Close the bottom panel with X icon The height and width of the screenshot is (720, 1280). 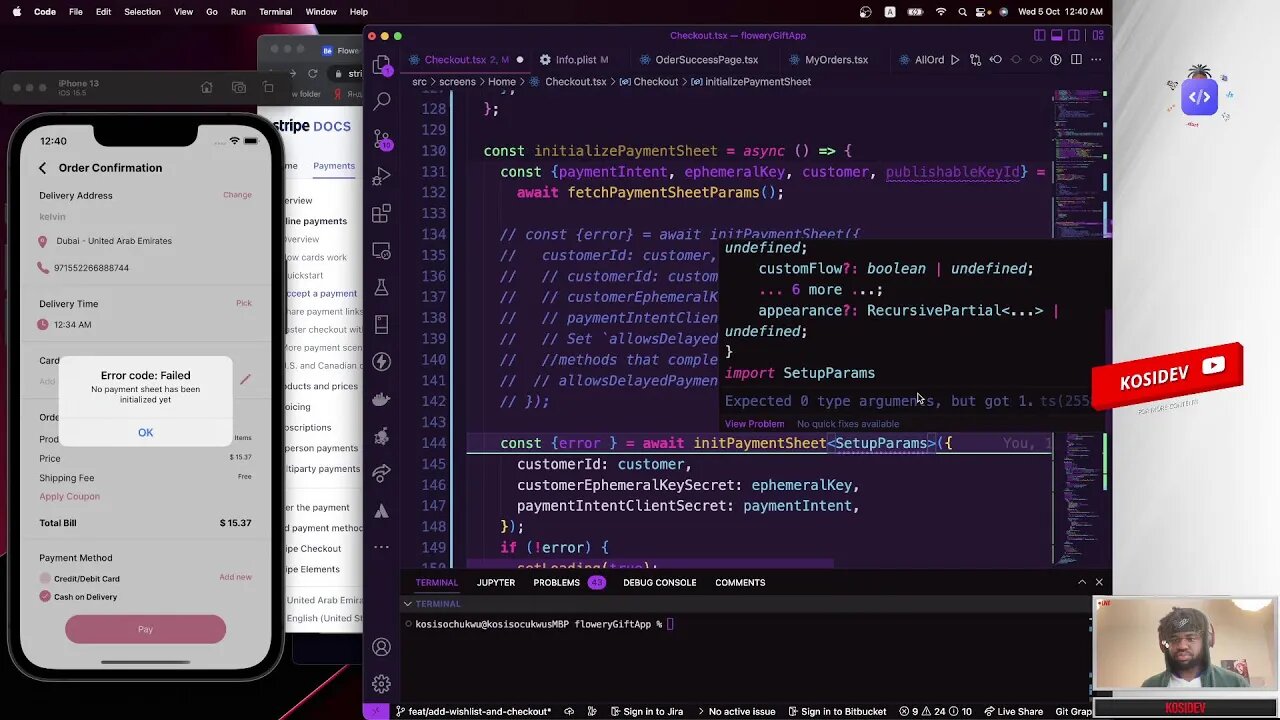point(1099,582)
